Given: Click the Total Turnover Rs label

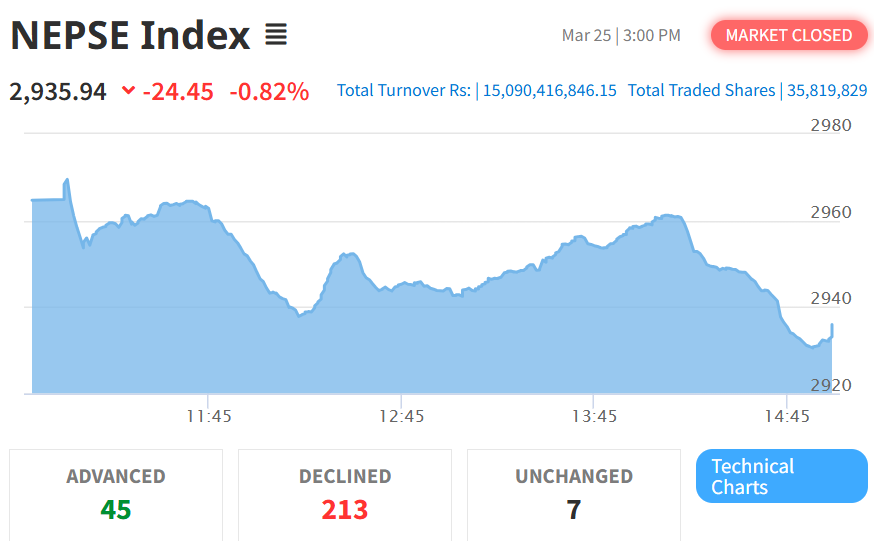Looking at the screenshot, I should point(403,90).
